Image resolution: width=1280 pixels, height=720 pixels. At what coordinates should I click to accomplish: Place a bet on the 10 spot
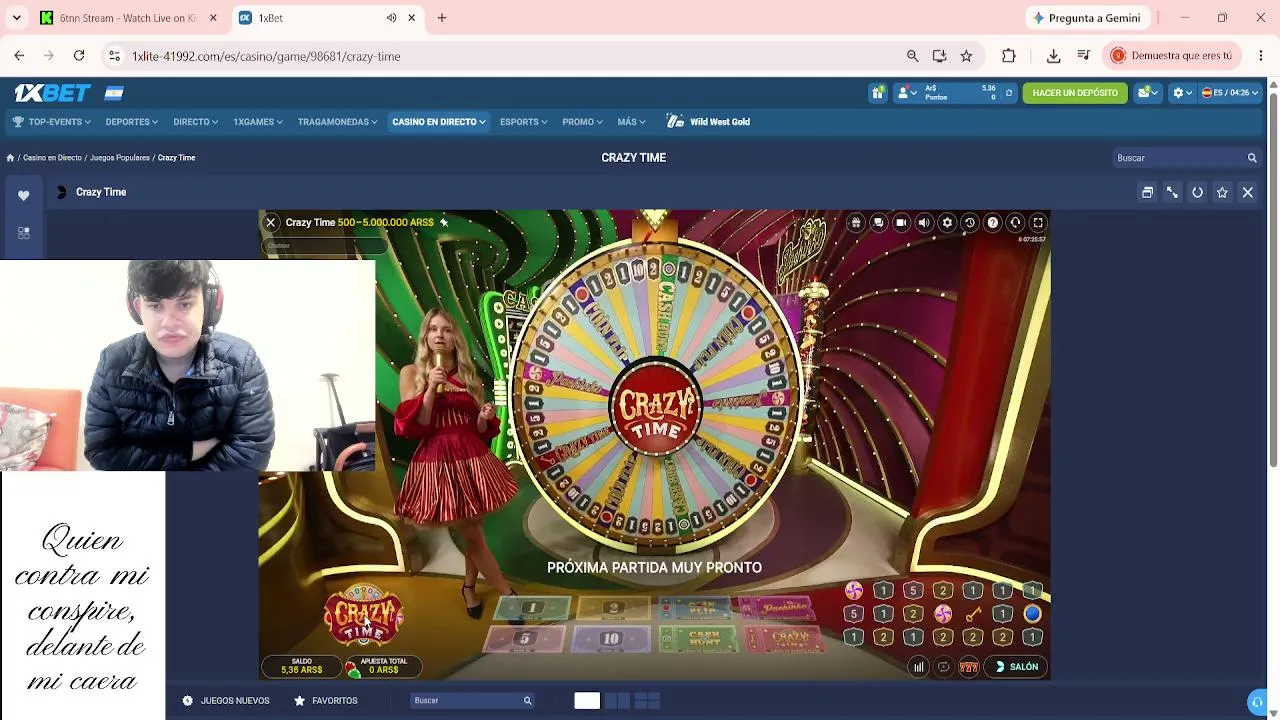click(611, 639)
